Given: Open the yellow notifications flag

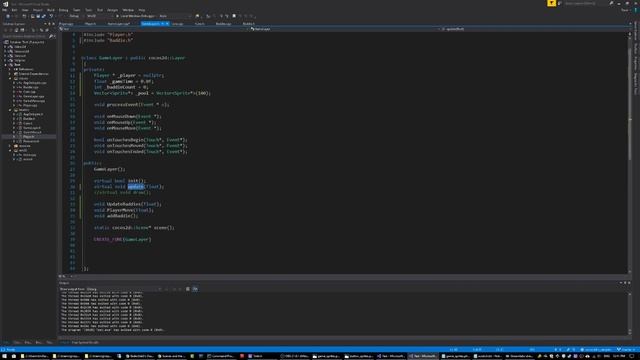Looking at the screenshot, I should point(551,3).
